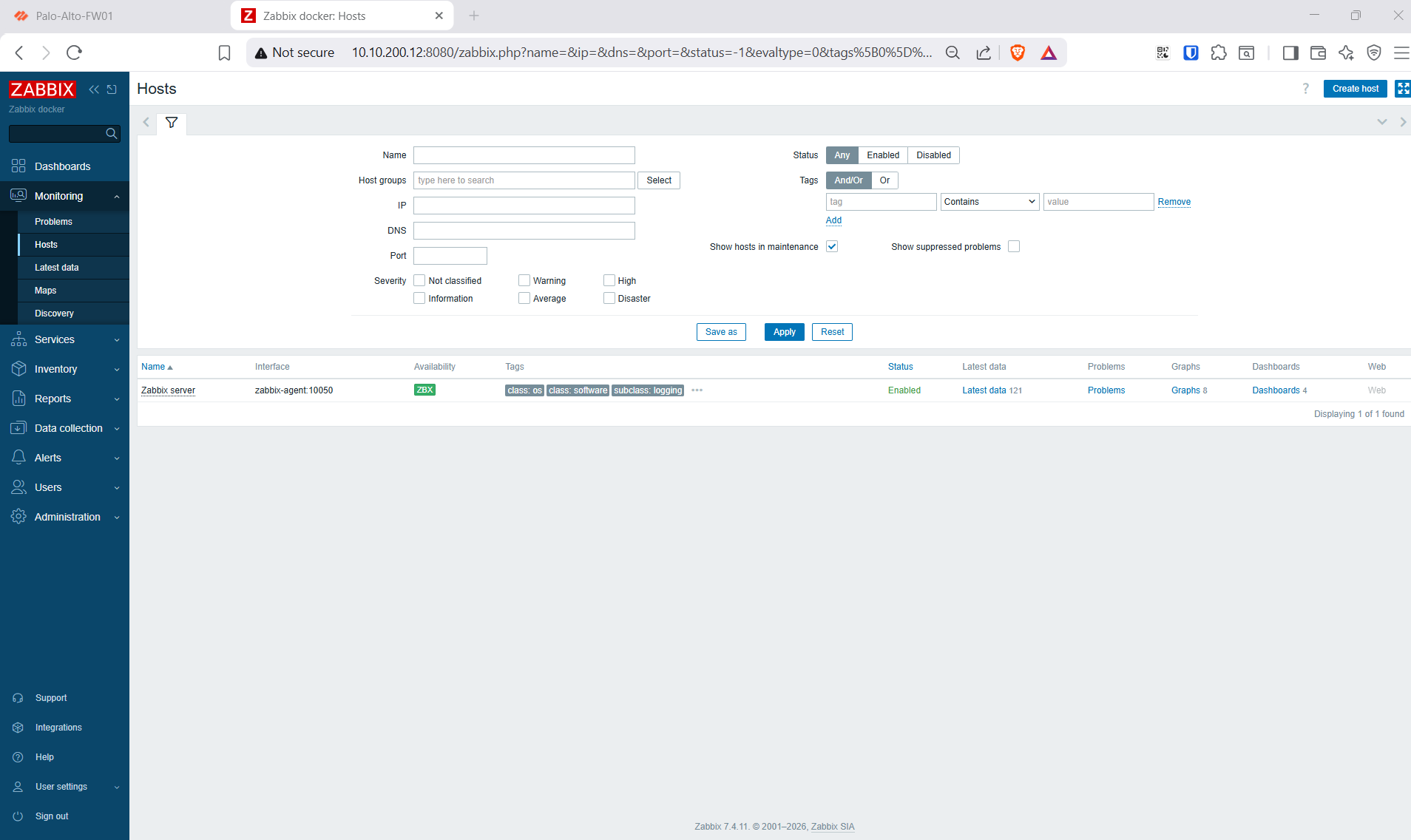Open the help question mark icon
This screenshot has width=1411, height=840.
pos(1306,89)
